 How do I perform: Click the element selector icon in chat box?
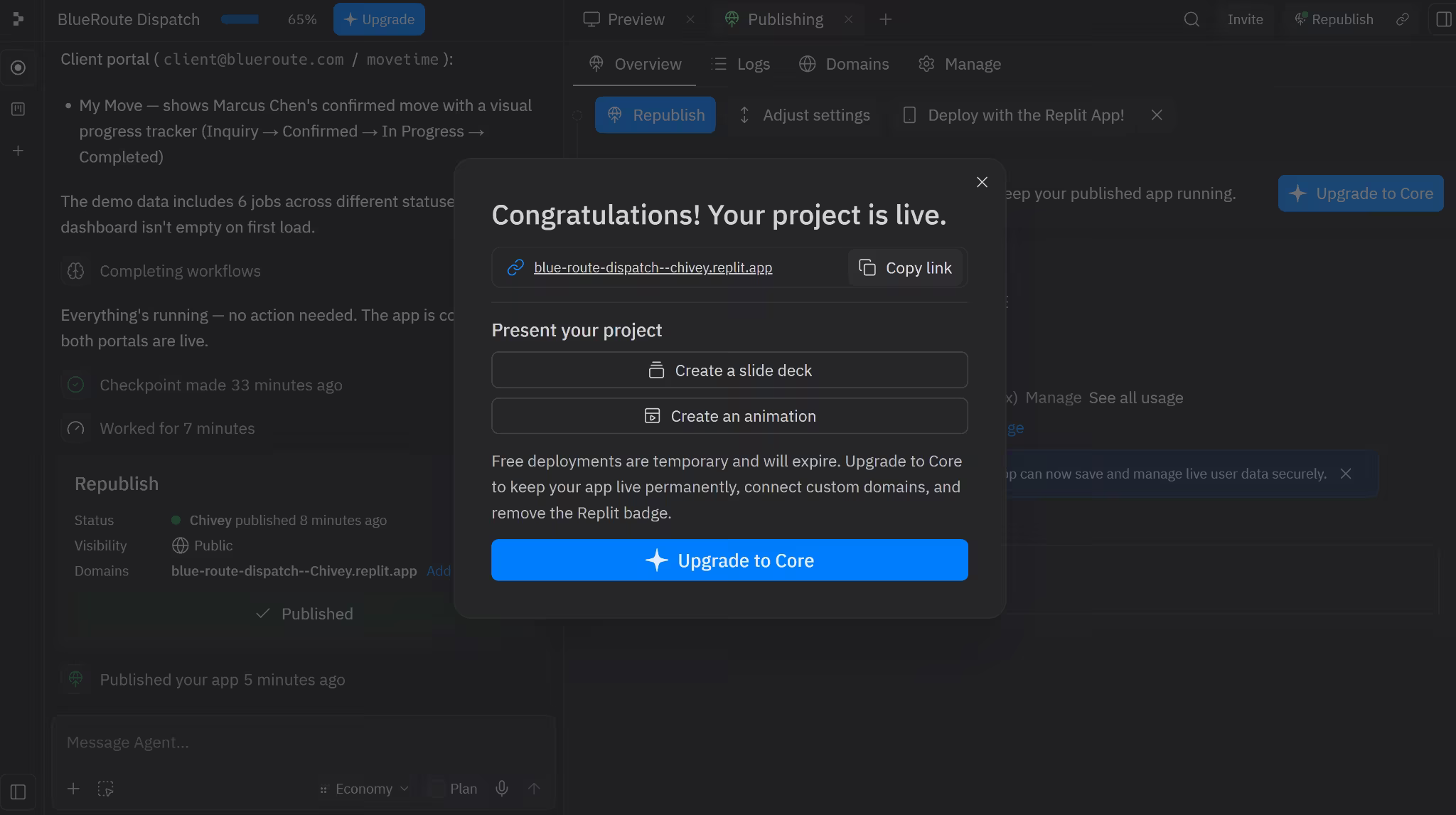pyautogui.click(x=105, y=789)
